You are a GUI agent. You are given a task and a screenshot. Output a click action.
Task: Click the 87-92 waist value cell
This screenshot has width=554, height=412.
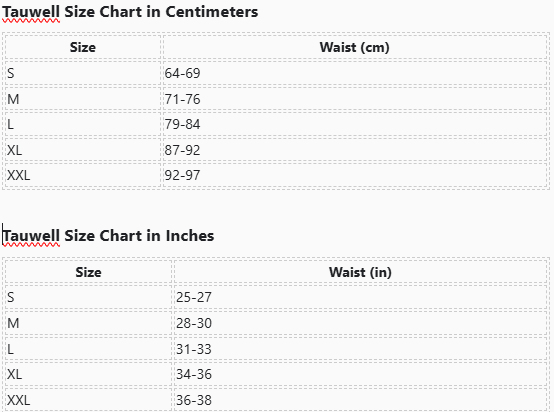coord(355,150)
